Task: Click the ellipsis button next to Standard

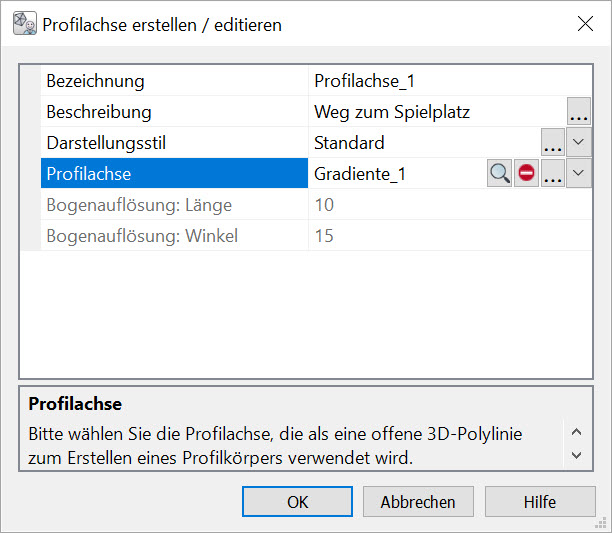Action: [x=552, y=143]
